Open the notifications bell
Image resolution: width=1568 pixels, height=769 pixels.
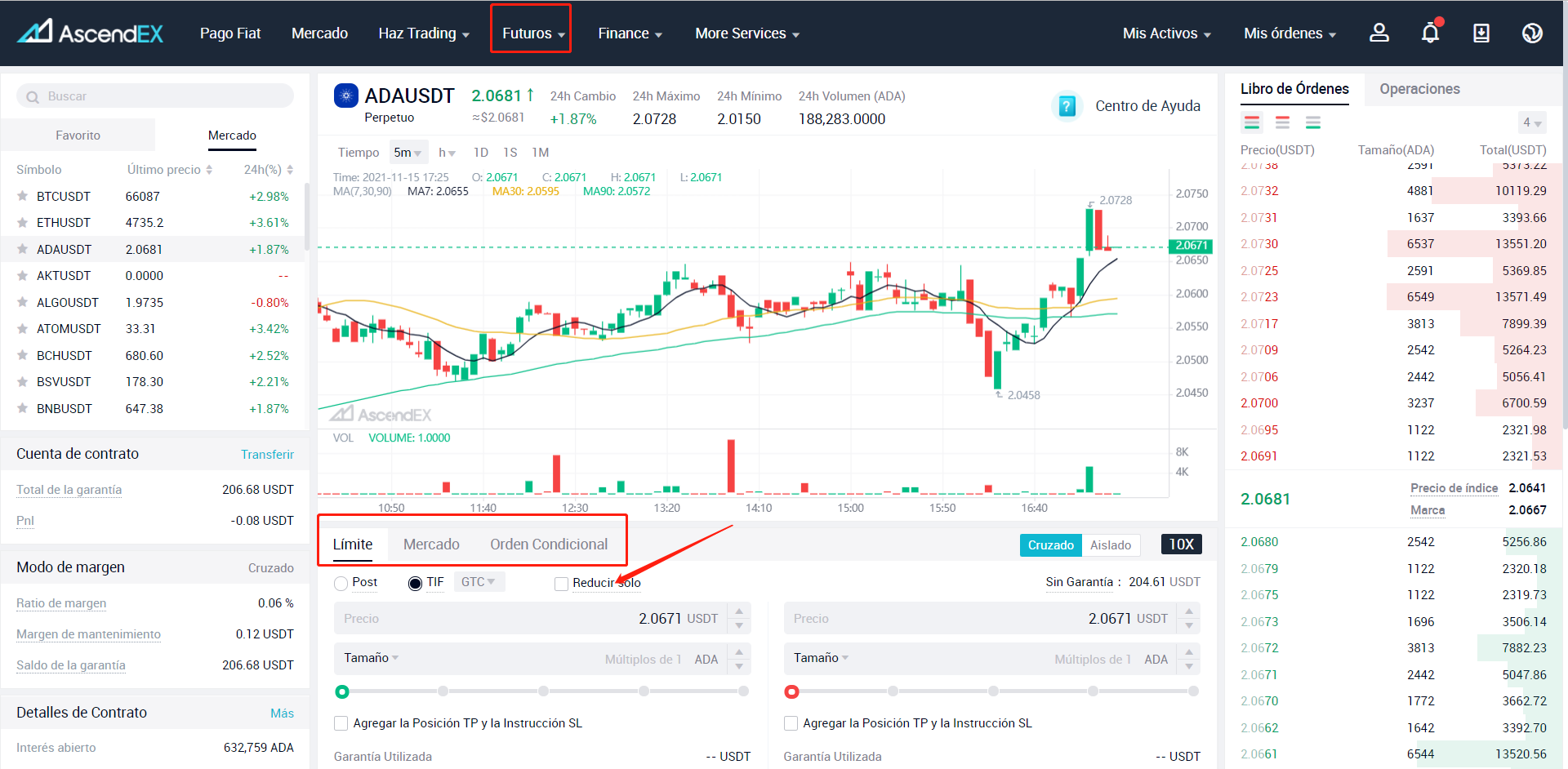pos(1430,33)
